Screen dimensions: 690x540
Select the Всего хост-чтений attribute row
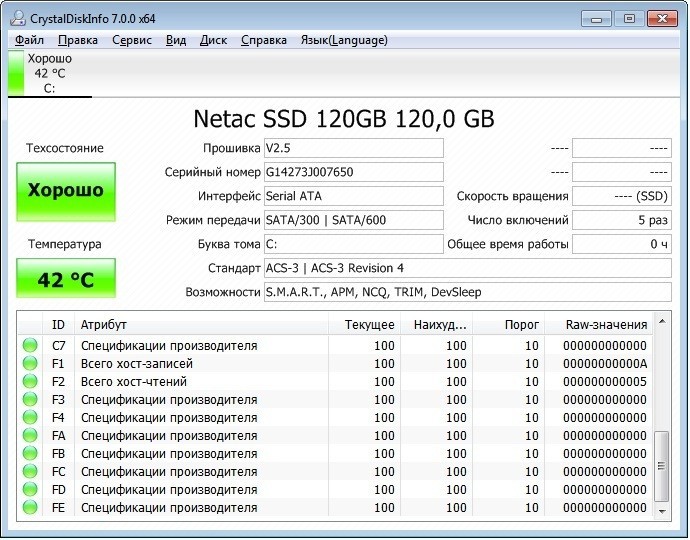335,382
